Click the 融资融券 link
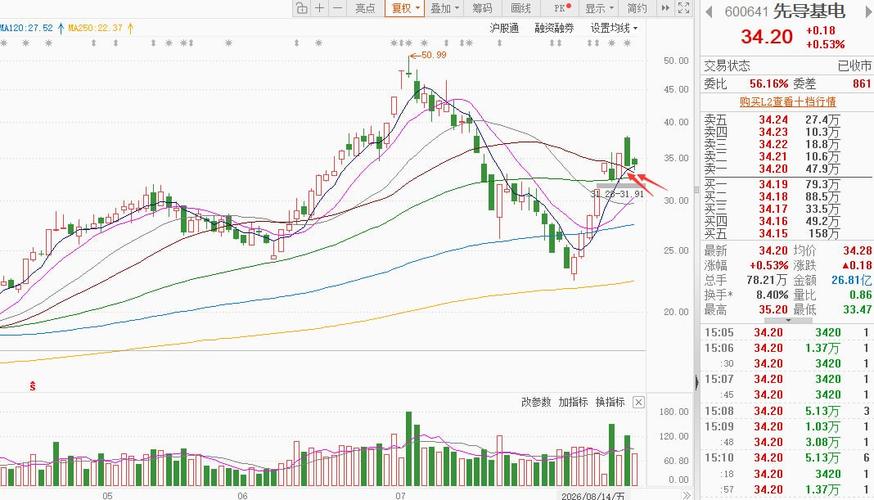Image resolution: width=874 pixels, height=500 pixels. (x=553, y=28)
